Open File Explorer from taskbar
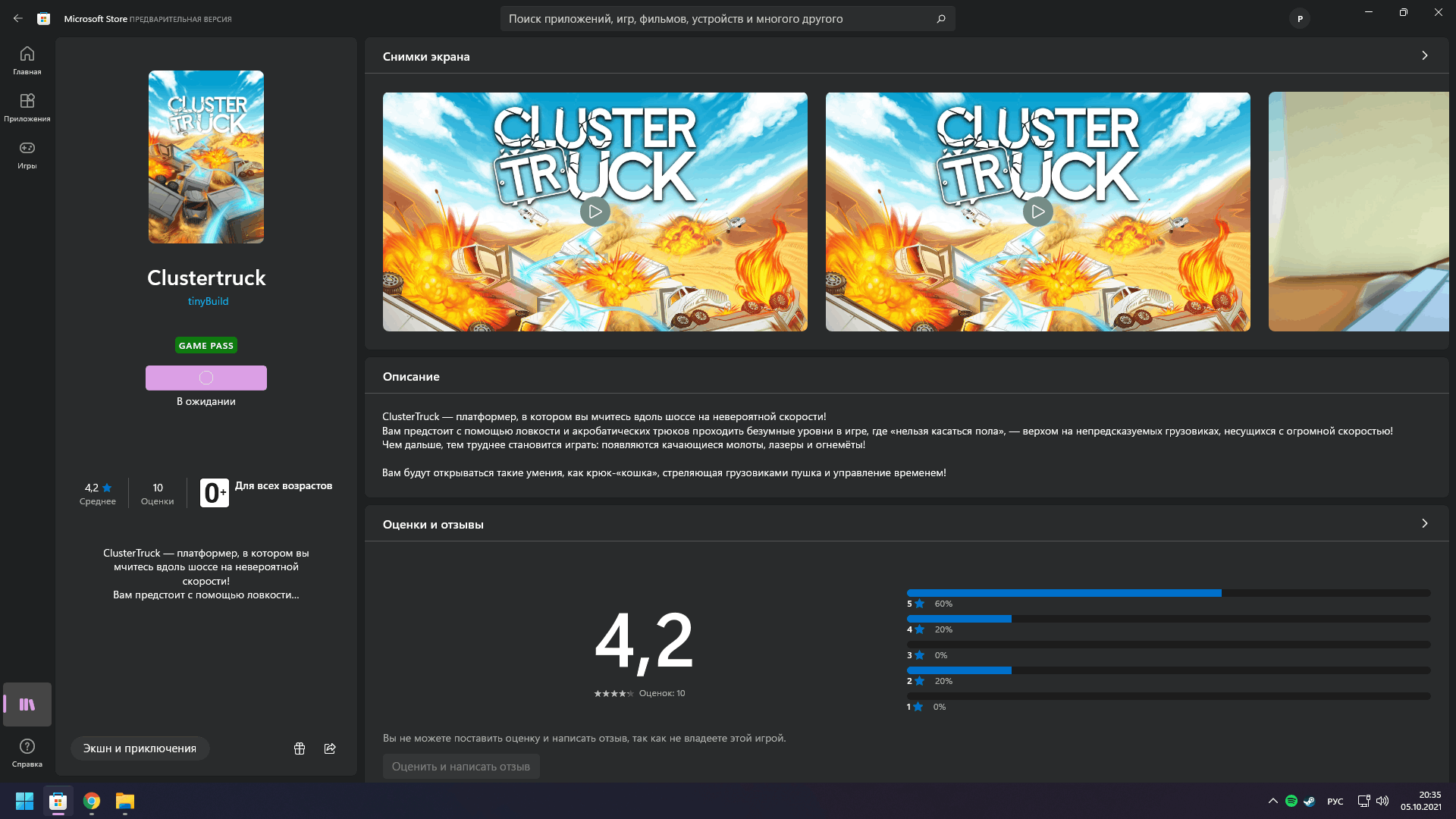 [125, 801]
